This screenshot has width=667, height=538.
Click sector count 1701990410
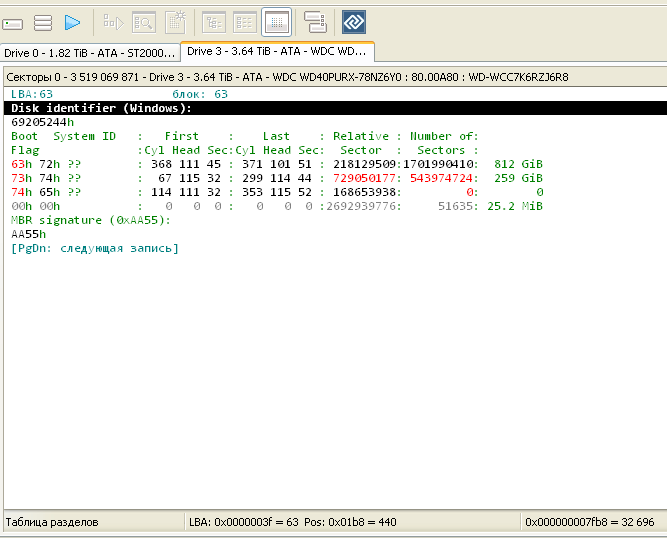[x=439, y=164]
